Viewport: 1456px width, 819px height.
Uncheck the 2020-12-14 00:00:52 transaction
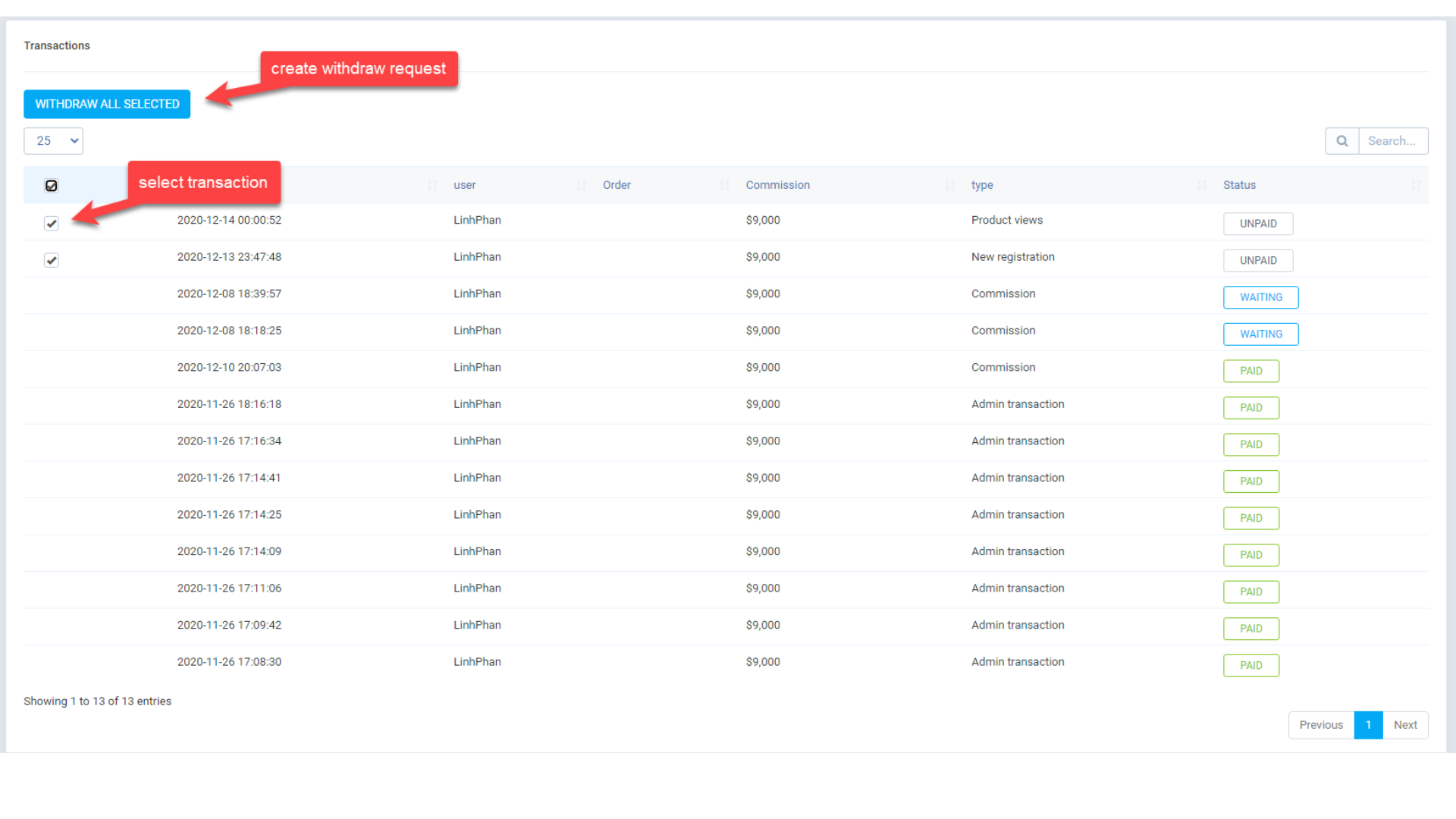[x=52, y=224]
